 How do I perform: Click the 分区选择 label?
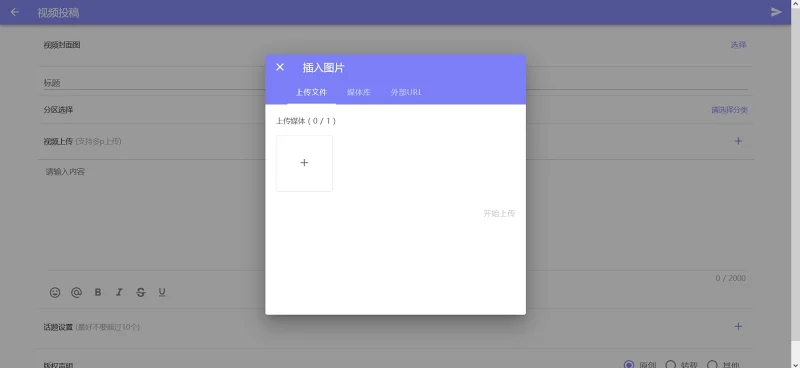click(58, 110)
